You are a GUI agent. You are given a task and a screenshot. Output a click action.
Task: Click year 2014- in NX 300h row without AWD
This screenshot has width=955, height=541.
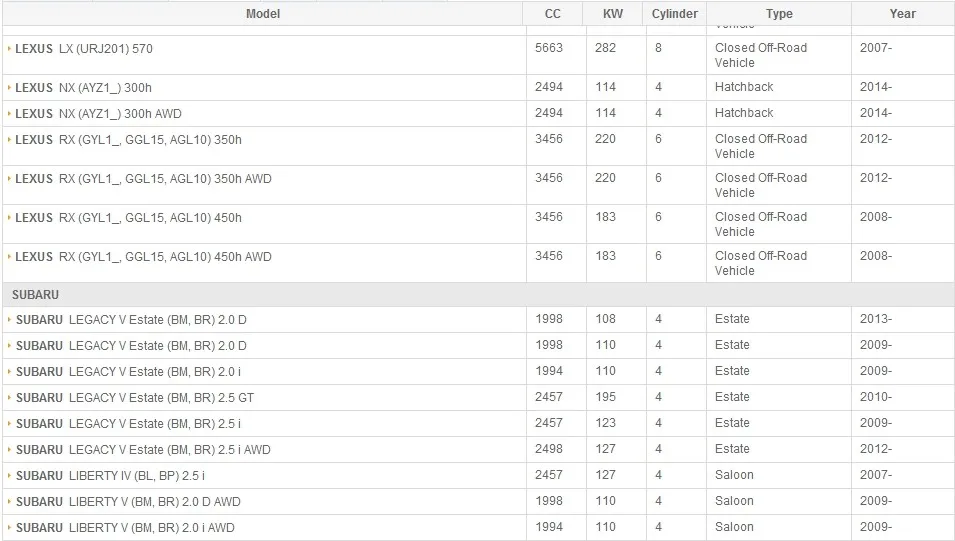pyautogui.click(x=876, y=87)
